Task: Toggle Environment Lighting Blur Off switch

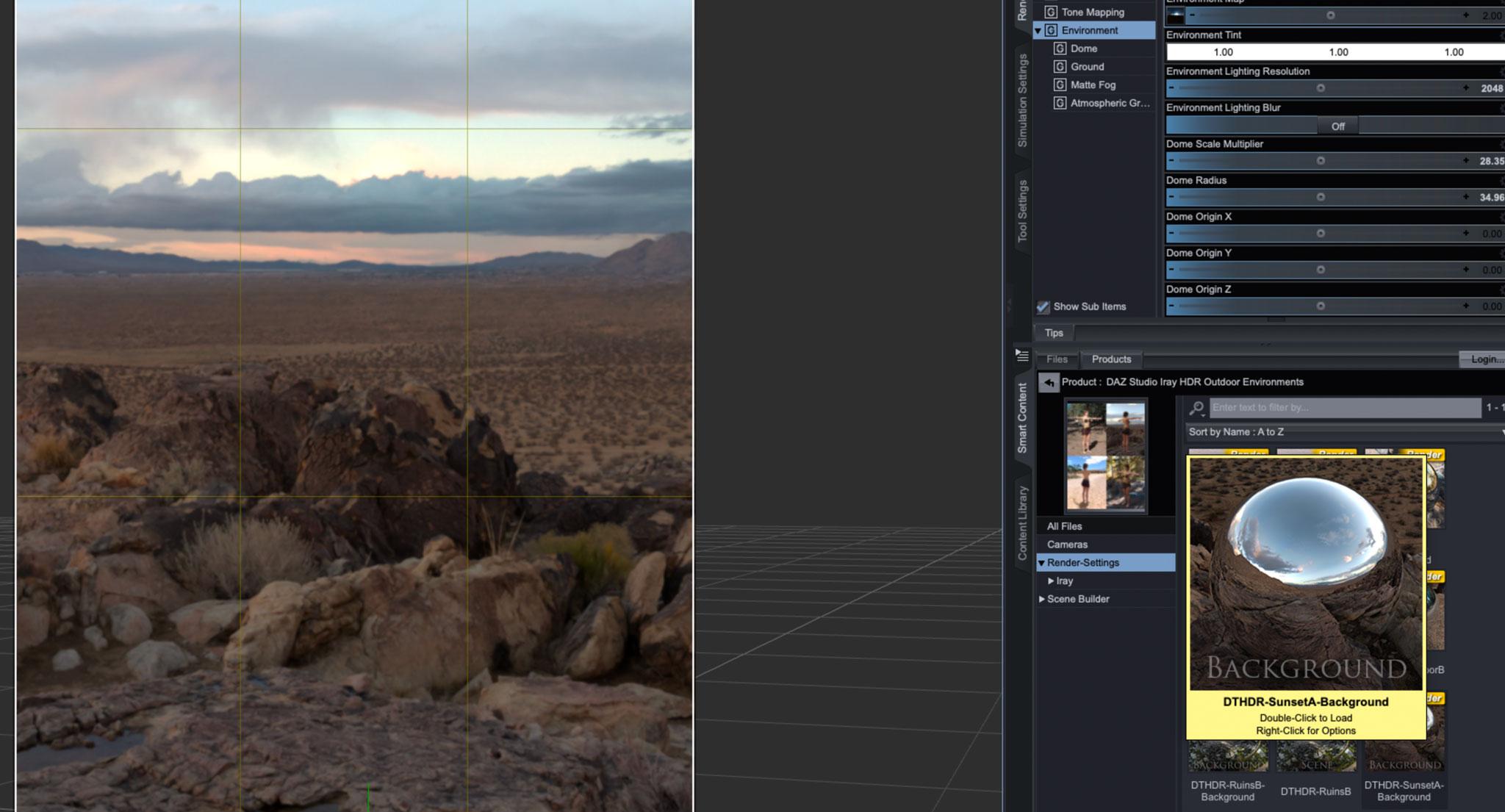Action: click(1337, 126)
